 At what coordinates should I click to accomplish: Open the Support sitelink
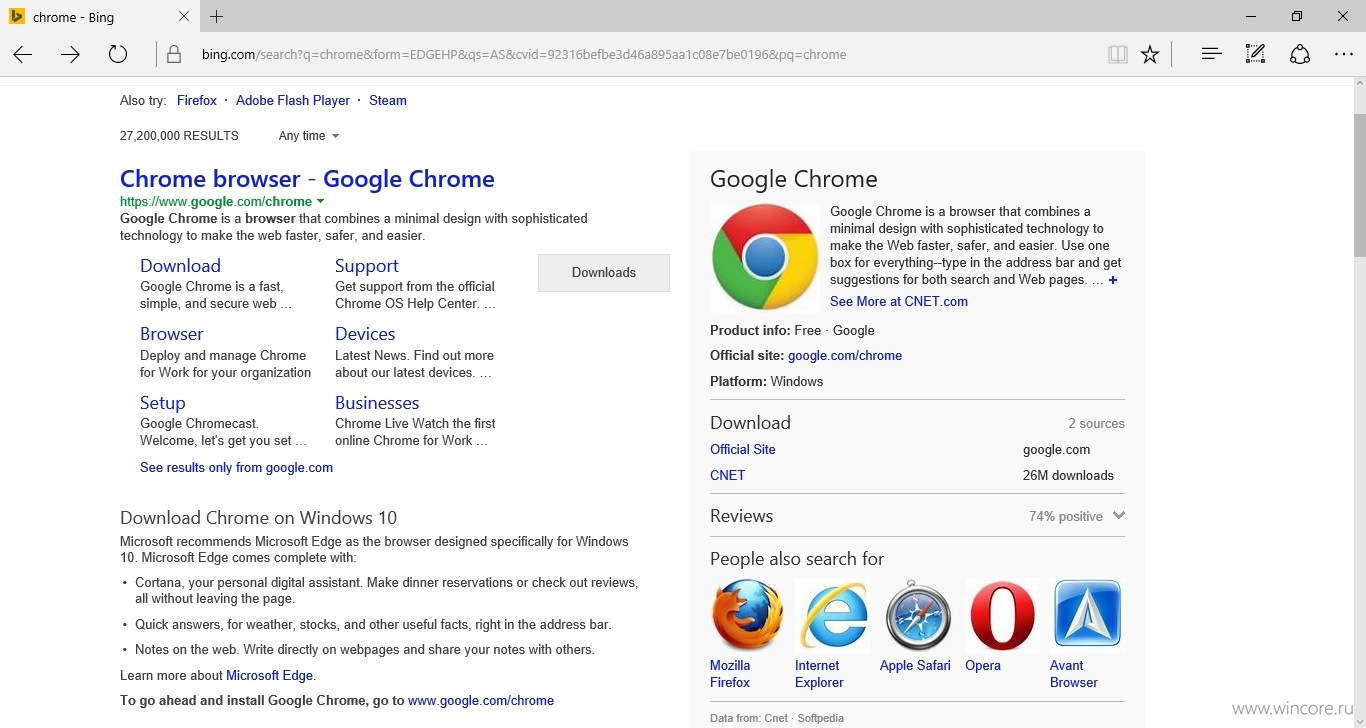click(367, 266)
